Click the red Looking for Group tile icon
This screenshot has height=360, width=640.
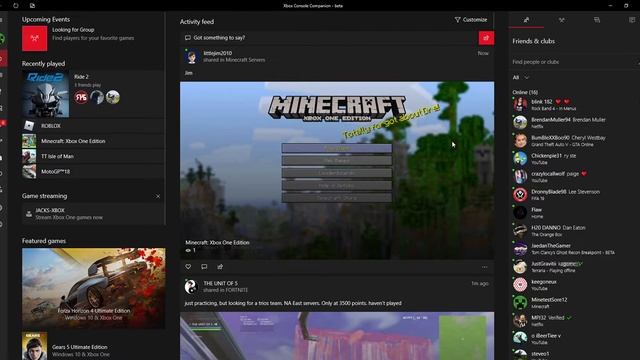(35, 38)
